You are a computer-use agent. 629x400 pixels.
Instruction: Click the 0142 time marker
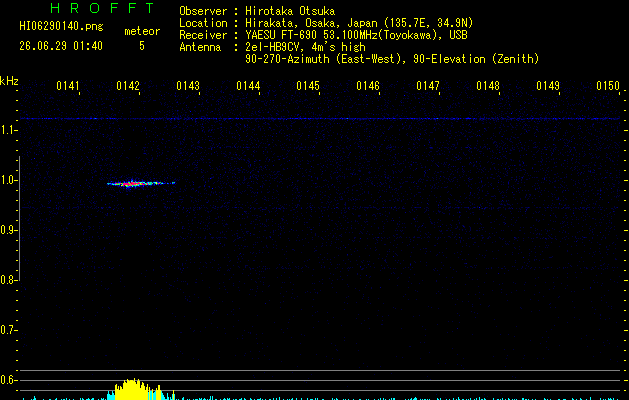pyautogui.click(x=128, y=86)
